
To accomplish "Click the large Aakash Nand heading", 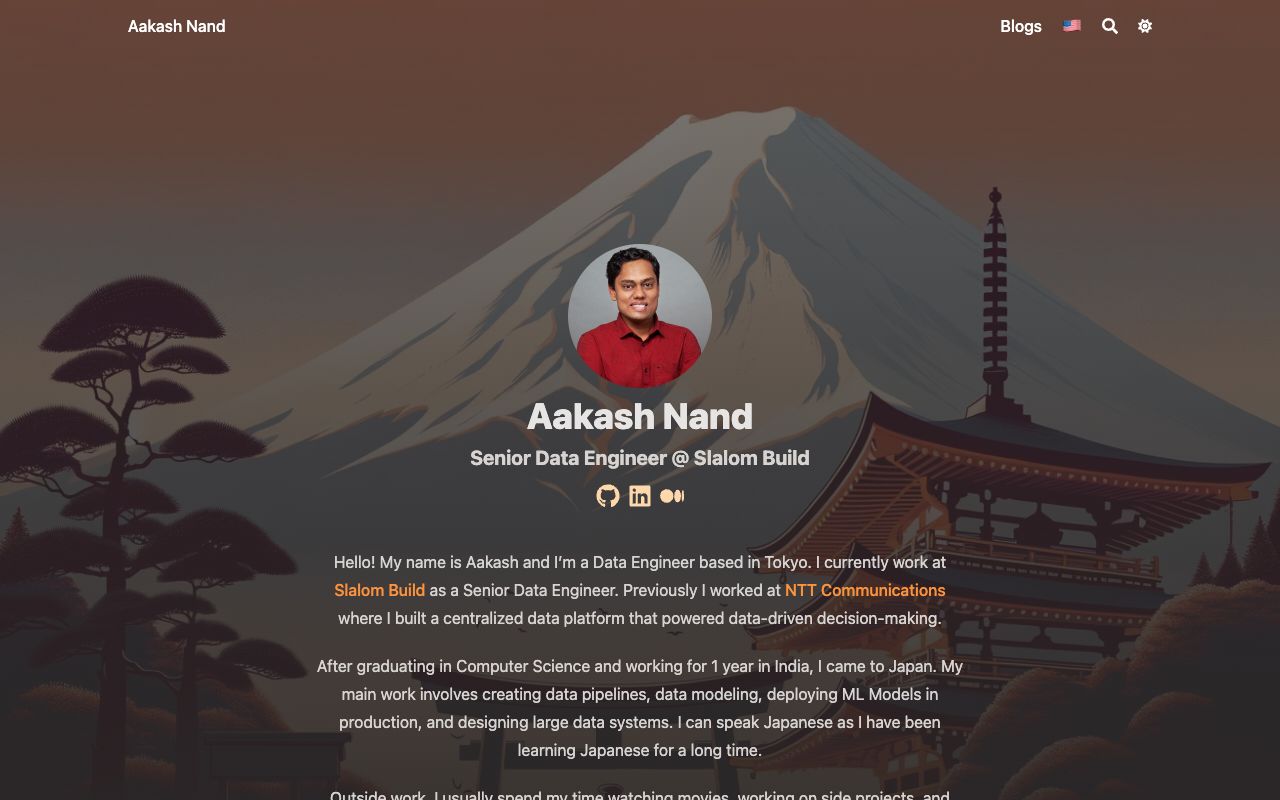I will pos(640,416).
